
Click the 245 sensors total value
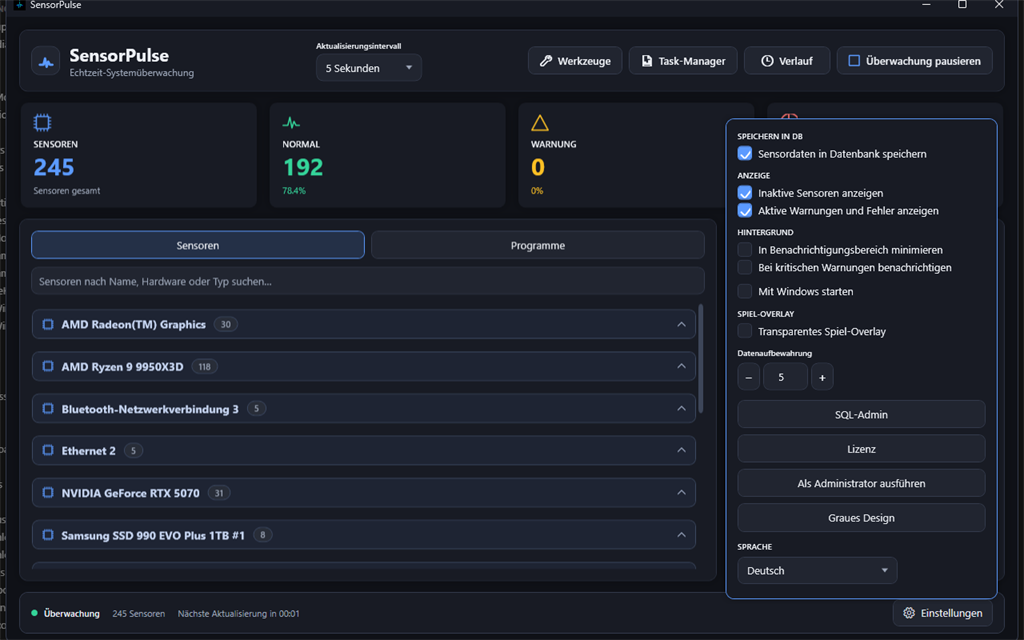point(54,167)
